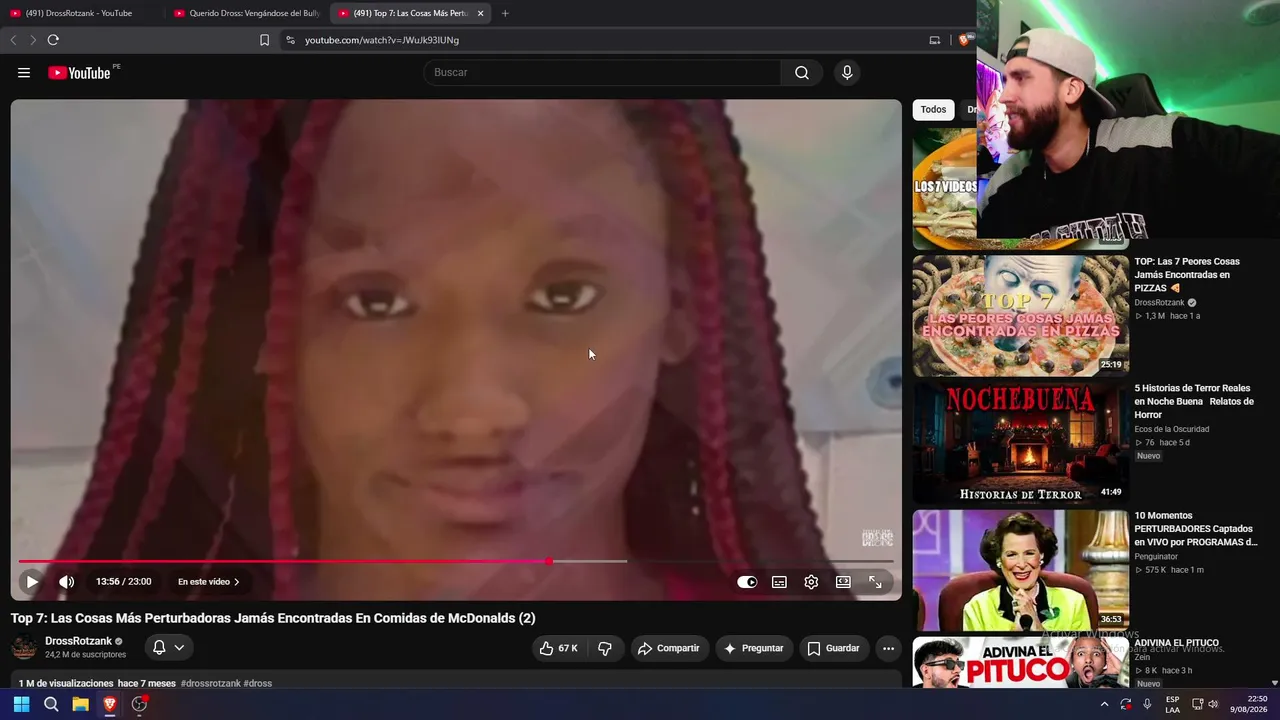Click the #drossrotzank hashtag
The height and width of the screenshot is (720, 1280).
pos(211,683)
